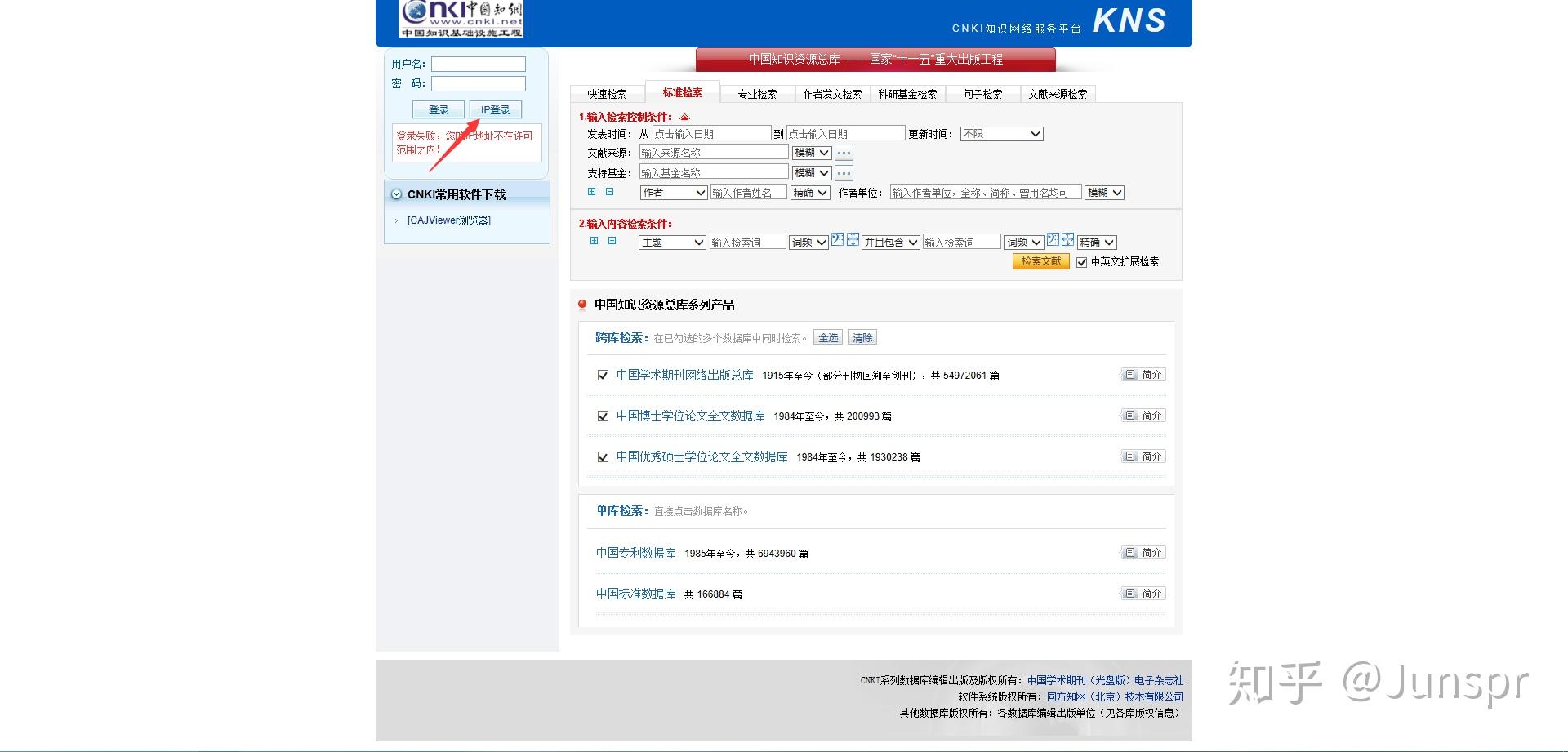This screenshot has height=752, width=1568.
Task: Click the numbered icon after the second 词频 dropdown
Action: (x=1053, y=240)
